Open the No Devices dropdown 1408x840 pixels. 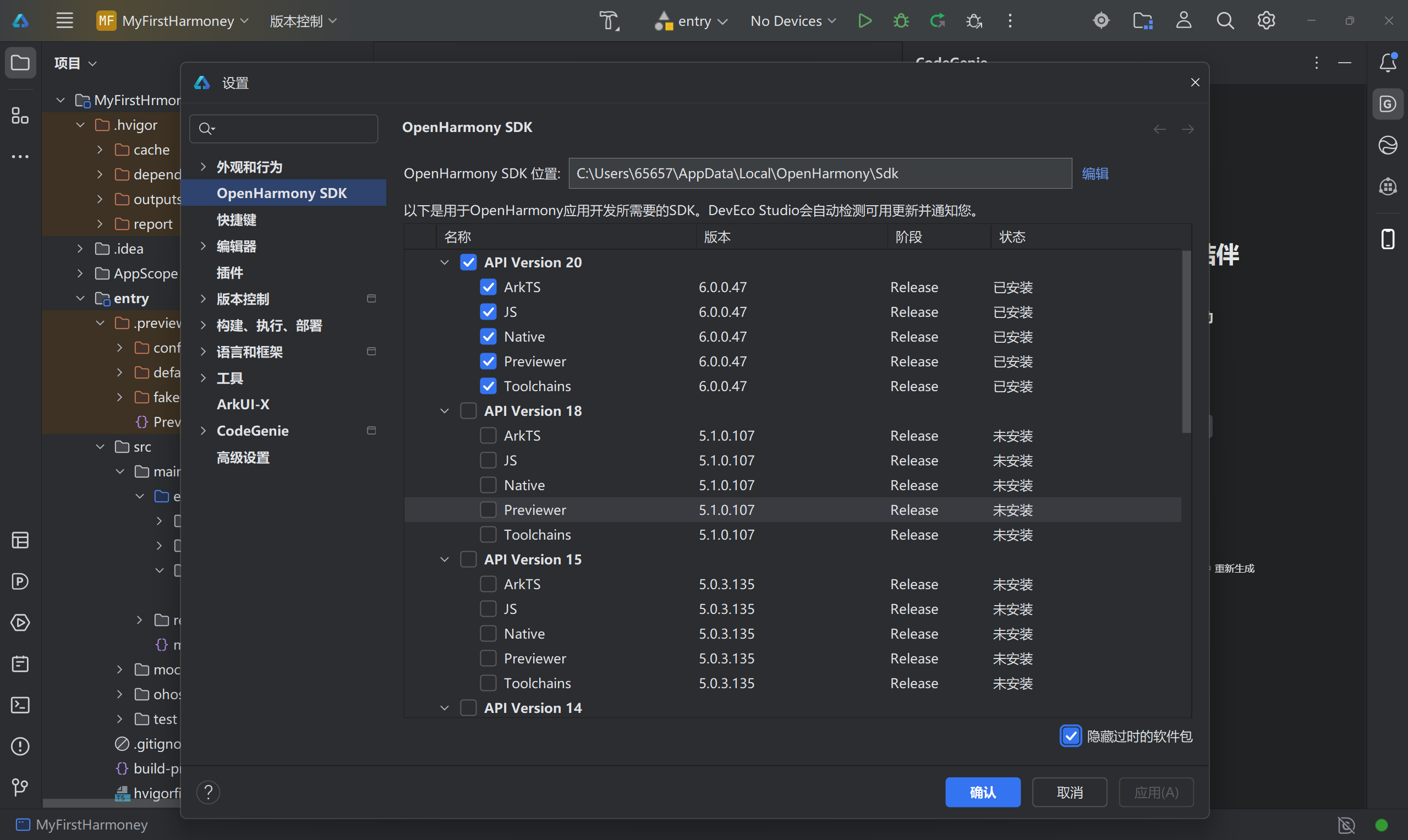click(x=793, y=21)
